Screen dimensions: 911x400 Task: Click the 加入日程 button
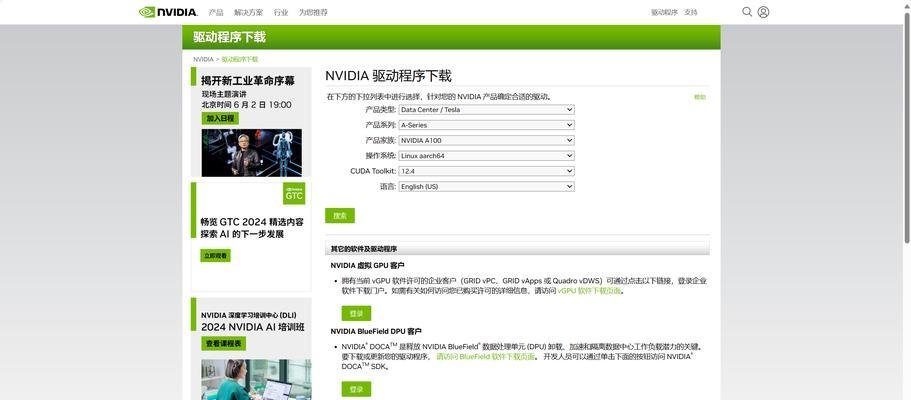(220, 118)
